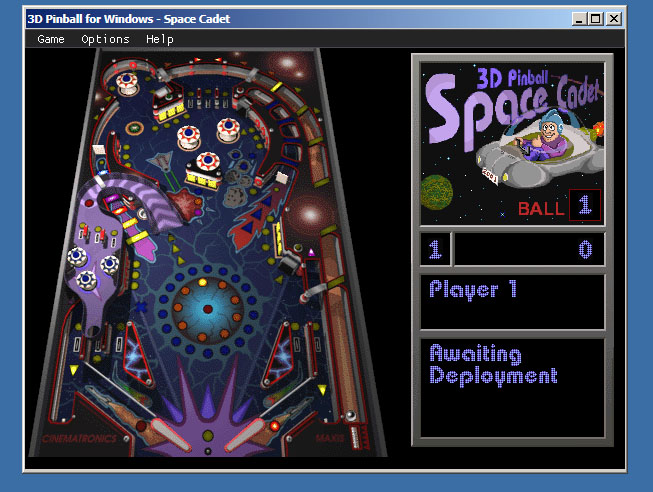Click the CINEMATRONICS label on the table
This screenshot has height=492, width=653.
[79, 438]
